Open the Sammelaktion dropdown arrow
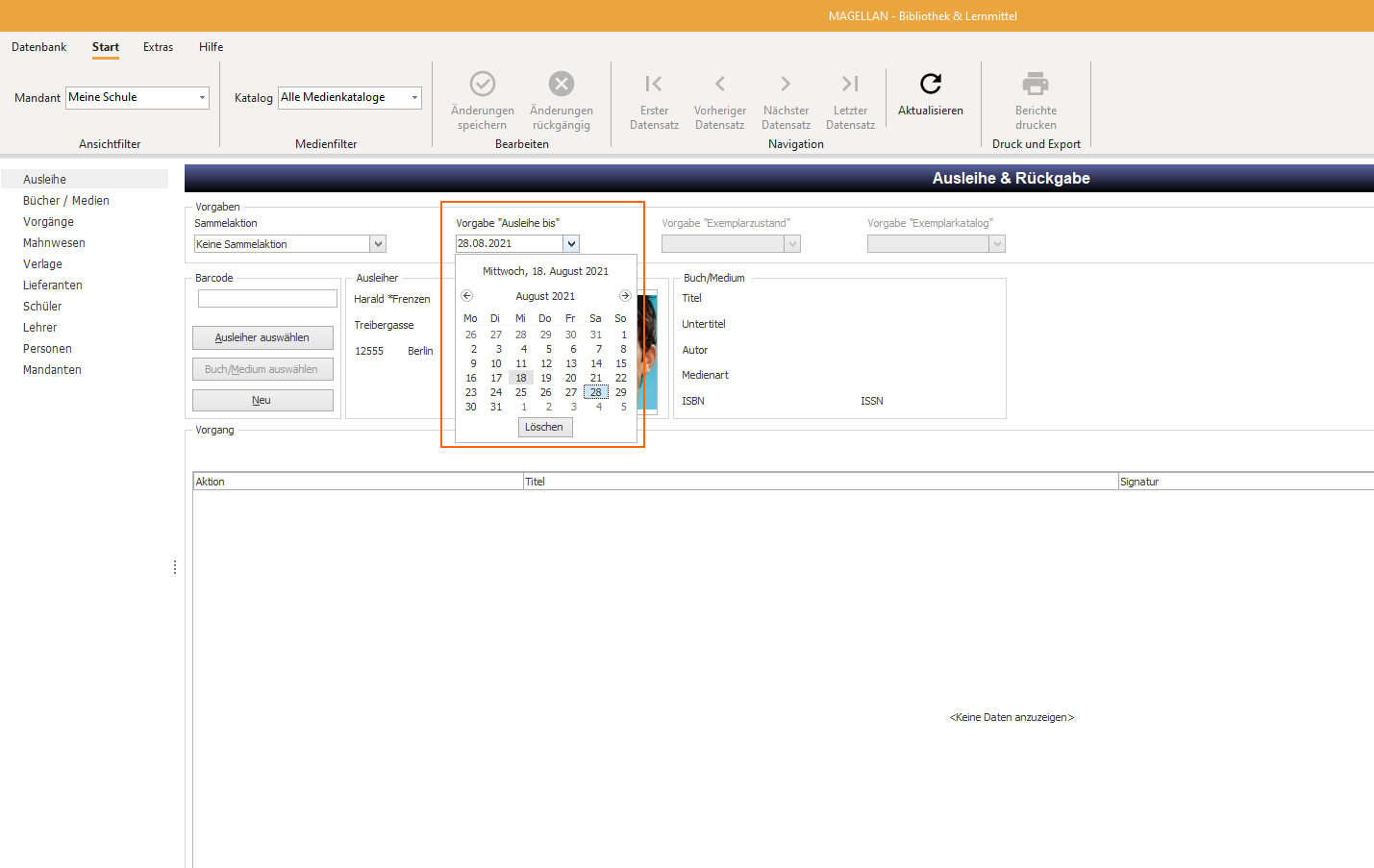 [378, 244]
